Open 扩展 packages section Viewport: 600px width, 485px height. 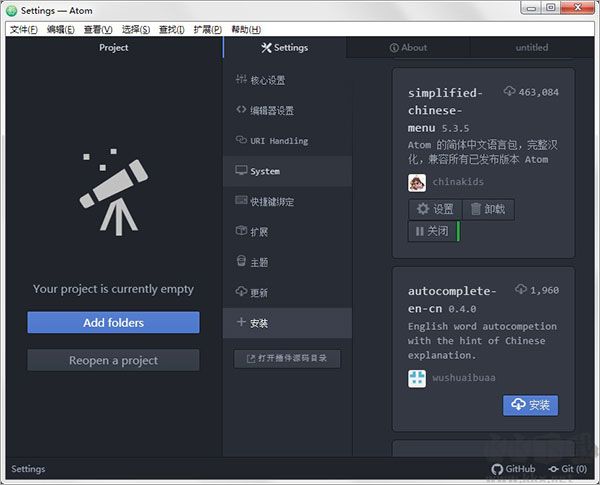(287, 232)
